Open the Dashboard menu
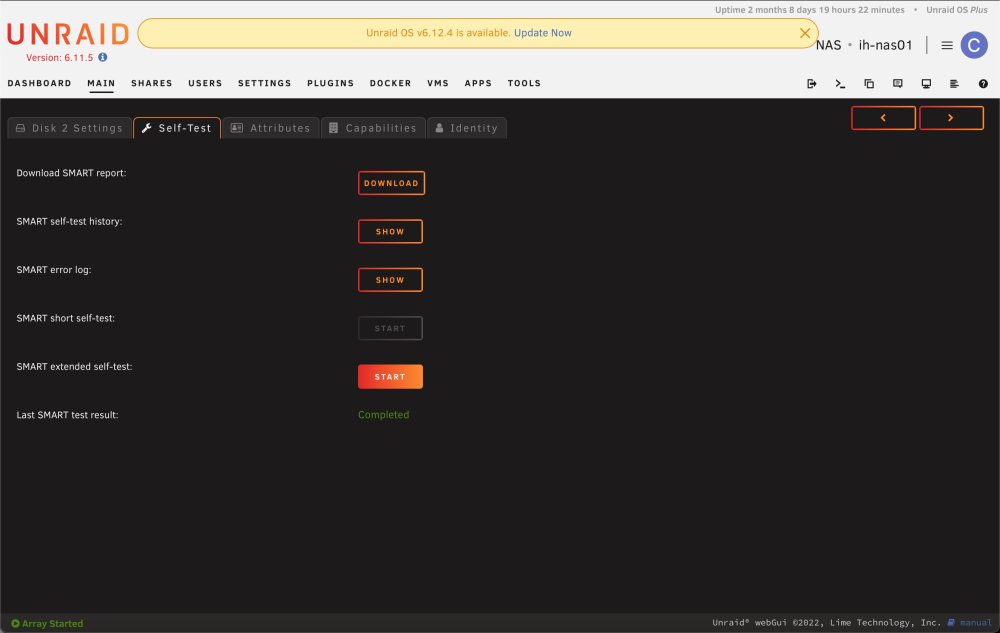1000x633 pixels. point(40,84)
